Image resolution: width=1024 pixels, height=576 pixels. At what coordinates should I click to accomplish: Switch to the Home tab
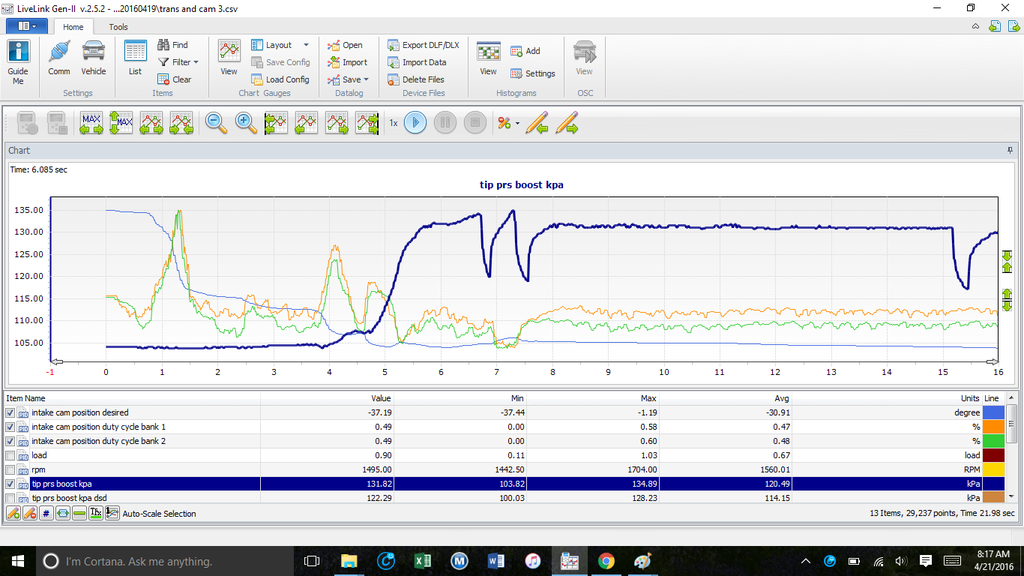tap(73, 27)
